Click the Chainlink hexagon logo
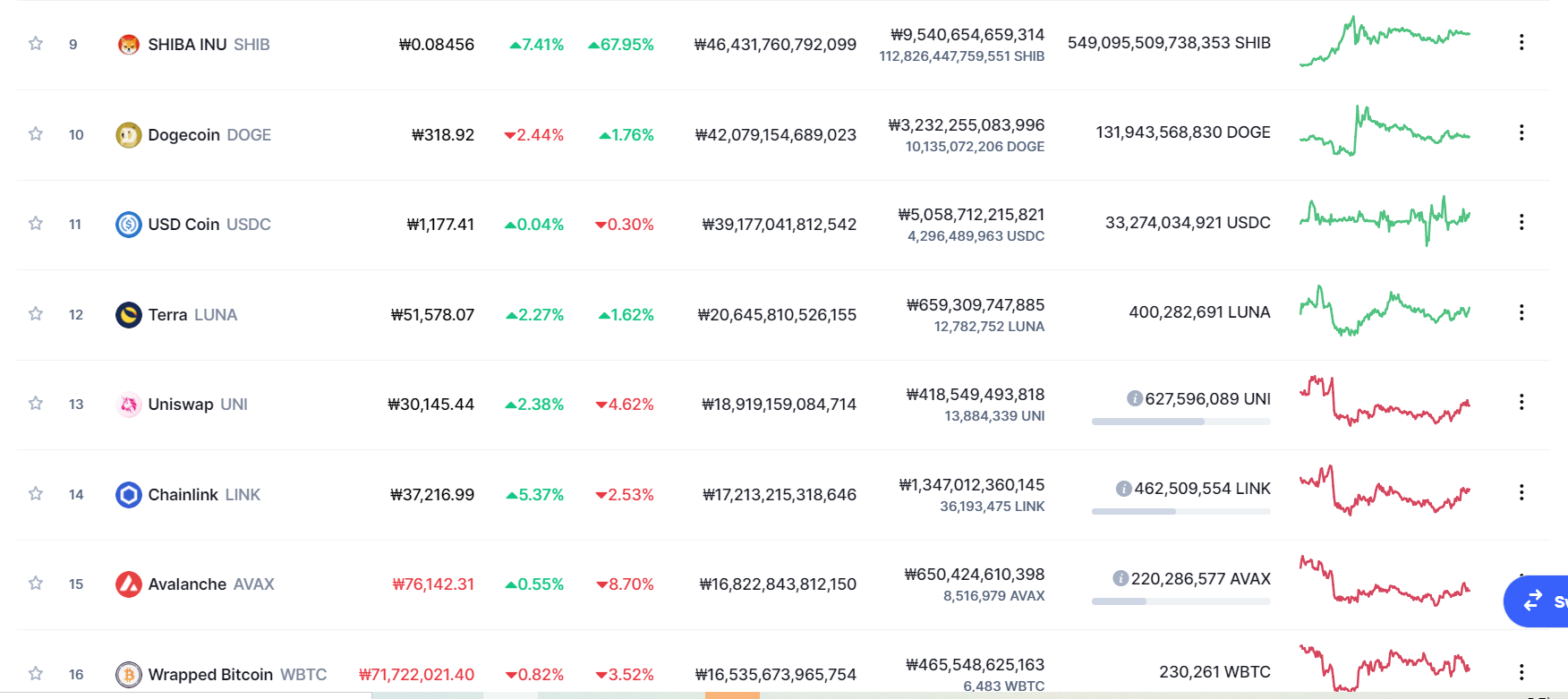1568x699 pixels. [x=129, y=495]
